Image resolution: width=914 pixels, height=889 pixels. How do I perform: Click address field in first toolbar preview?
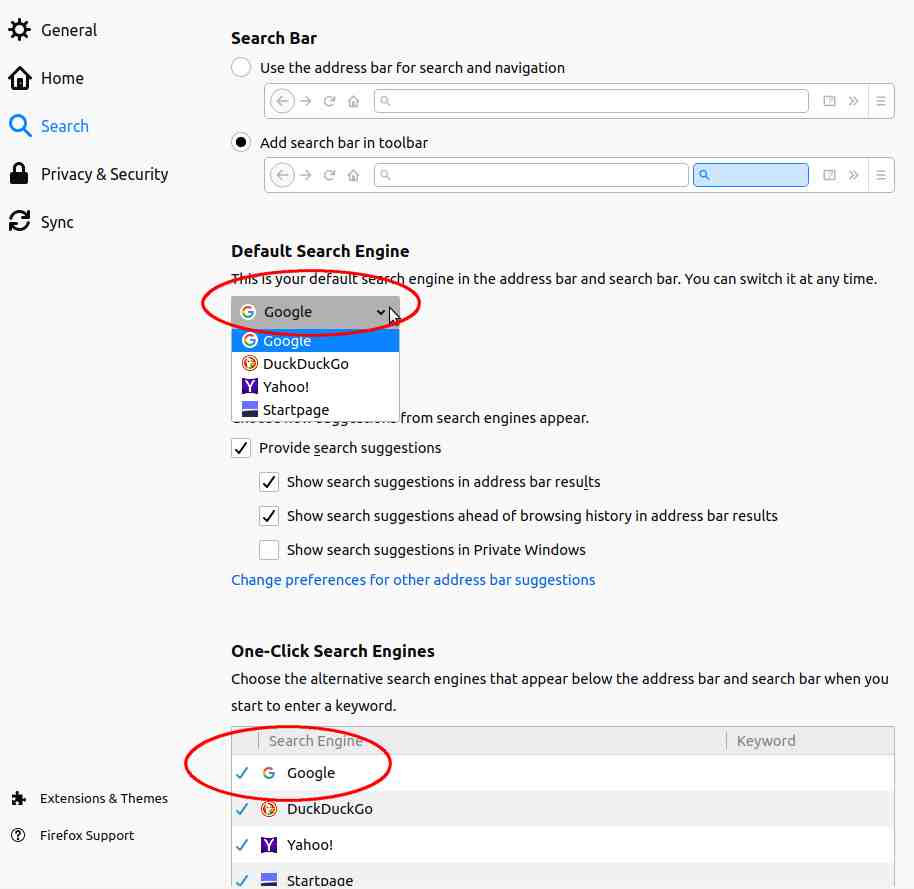(x=591, y=101)
